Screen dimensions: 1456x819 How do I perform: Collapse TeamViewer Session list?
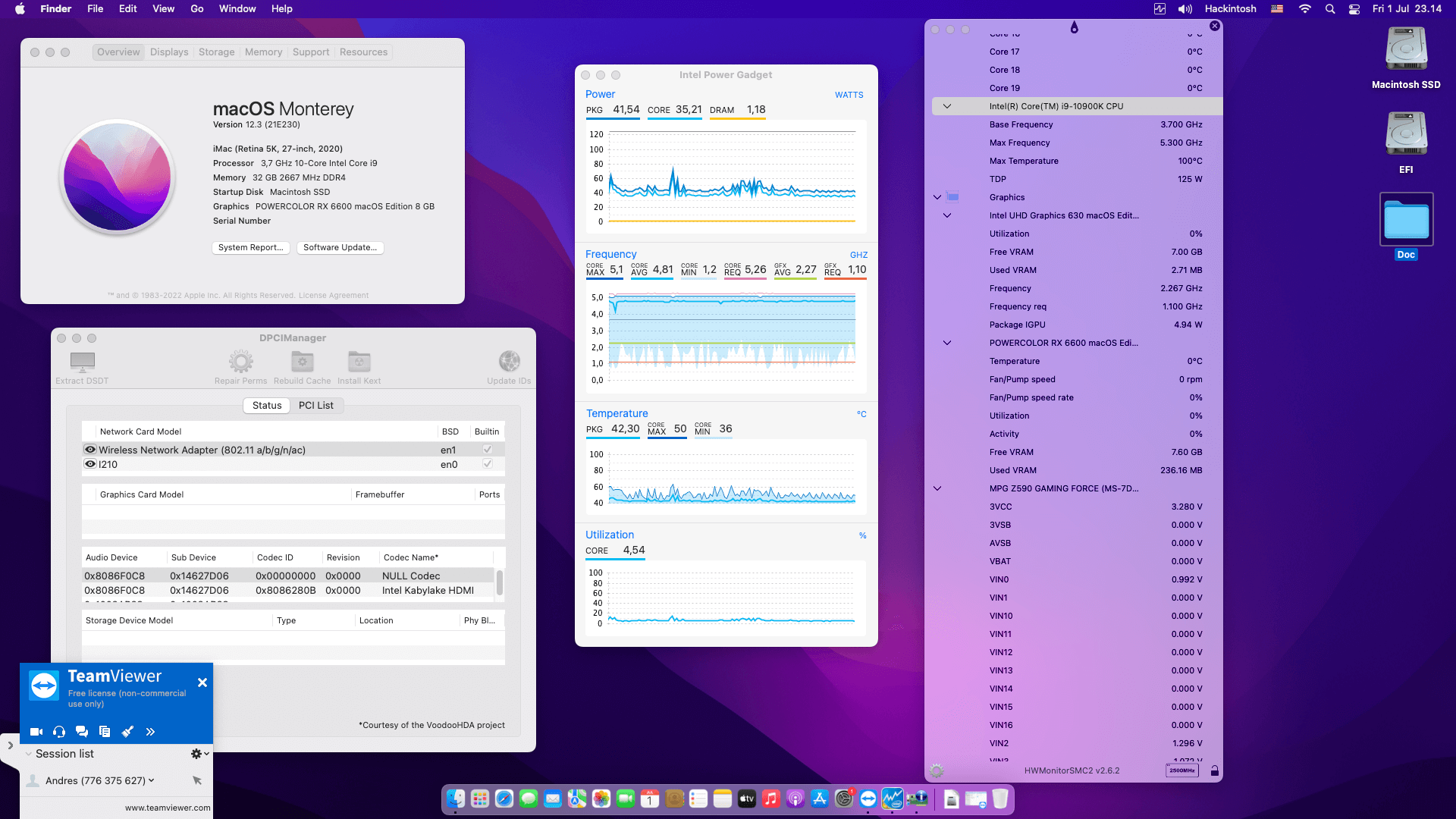tap(29, 754)
